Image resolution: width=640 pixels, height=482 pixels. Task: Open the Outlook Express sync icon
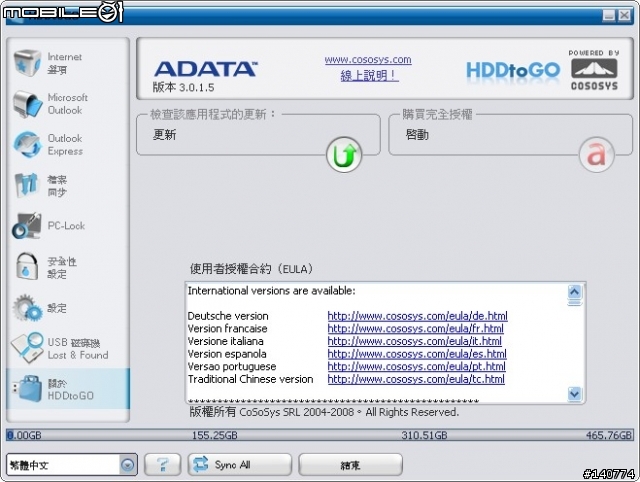[x=27, y=144]
